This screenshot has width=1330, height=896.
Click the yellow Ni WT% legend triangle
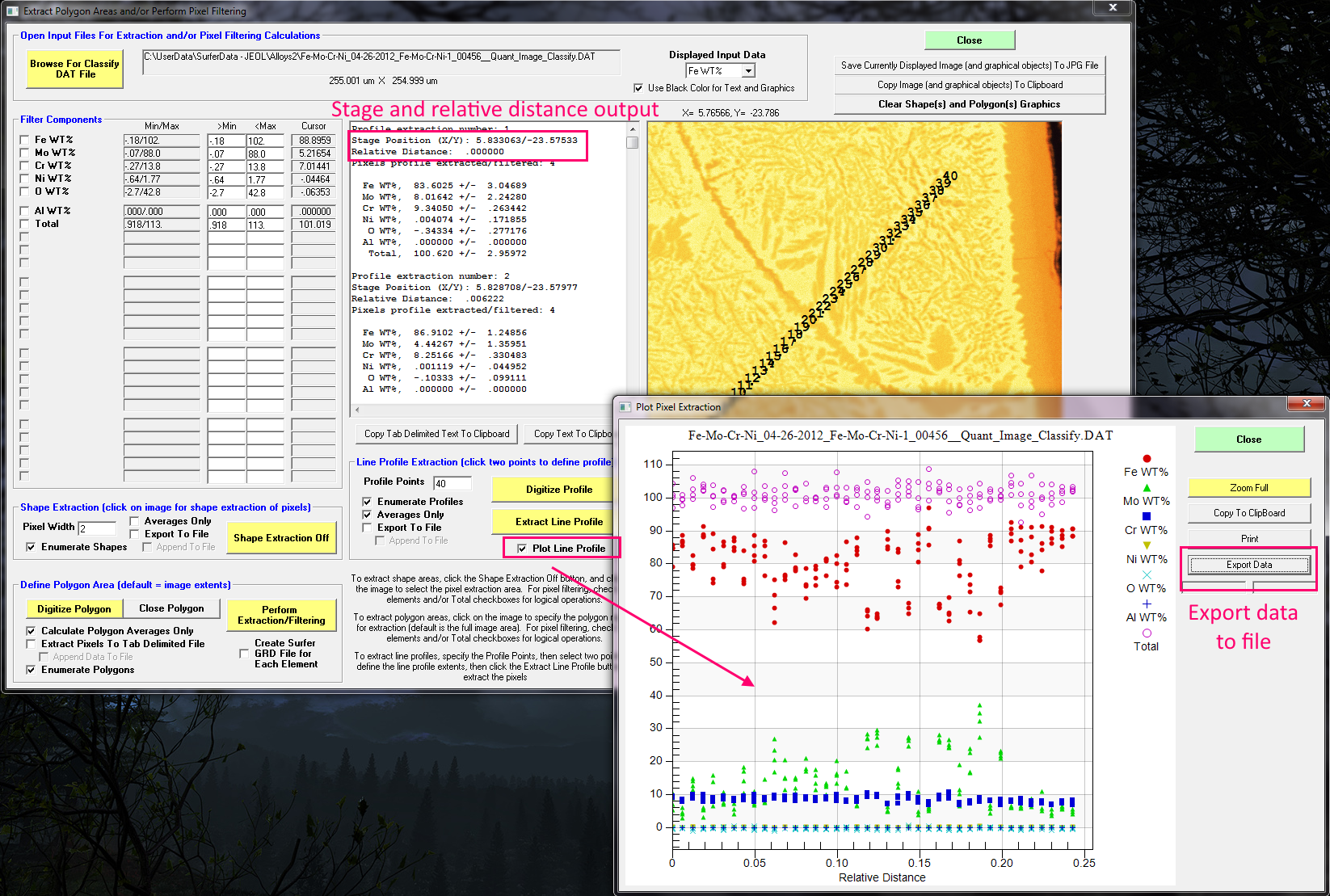[x=1146, y=545]
